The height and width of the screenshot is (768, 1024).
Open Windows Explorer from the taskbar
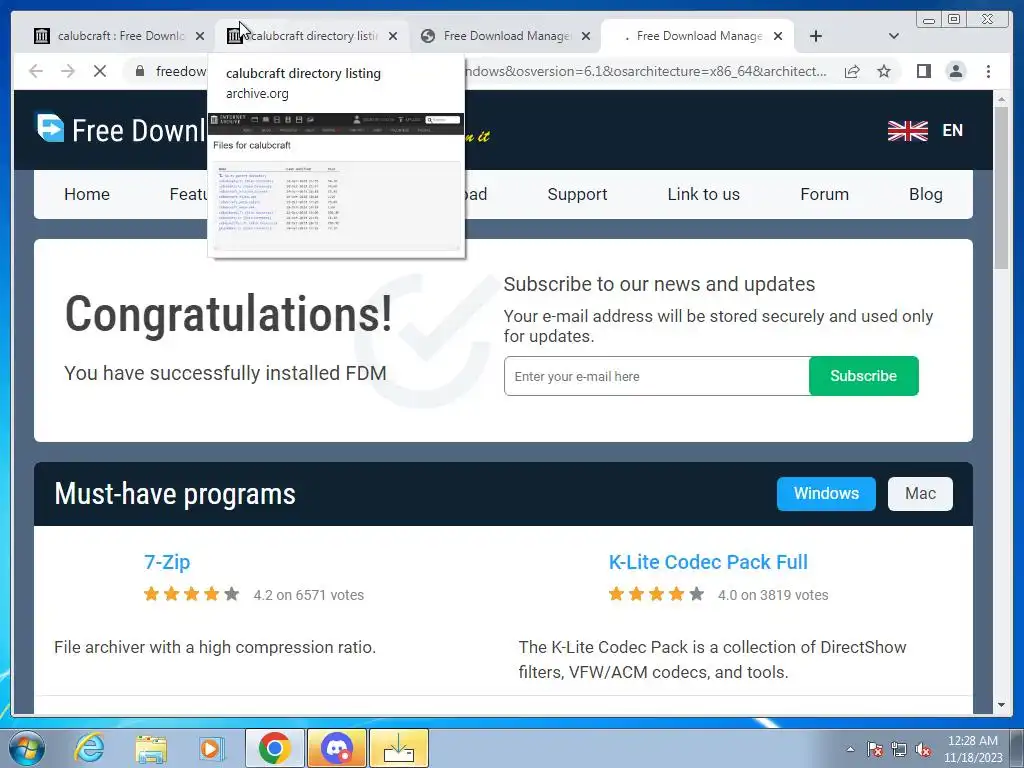[151, 748]
